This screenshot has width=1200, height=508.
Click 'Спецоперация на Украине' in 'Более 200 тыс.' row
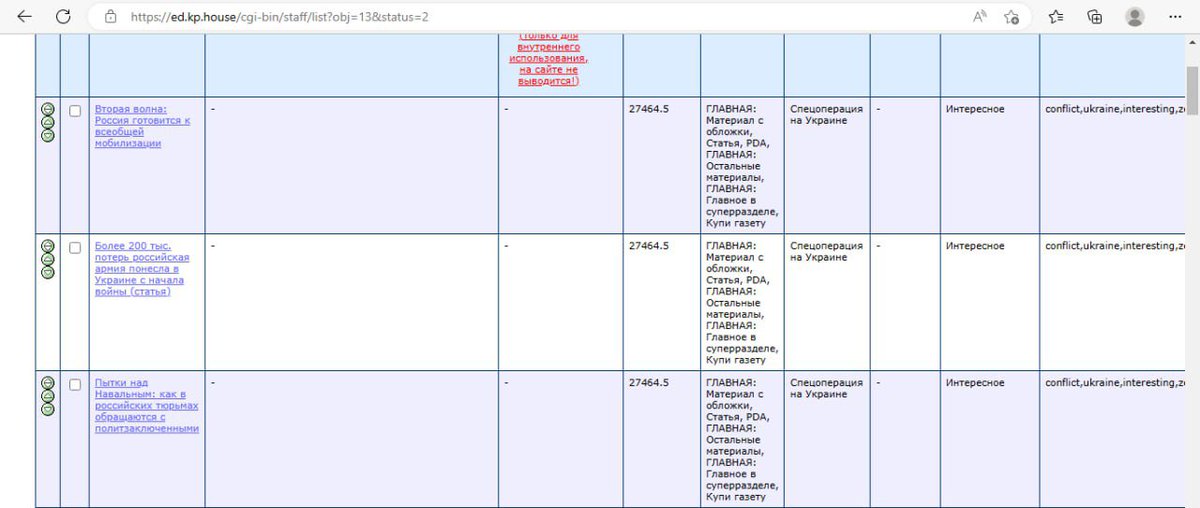[x=826, y=251]
